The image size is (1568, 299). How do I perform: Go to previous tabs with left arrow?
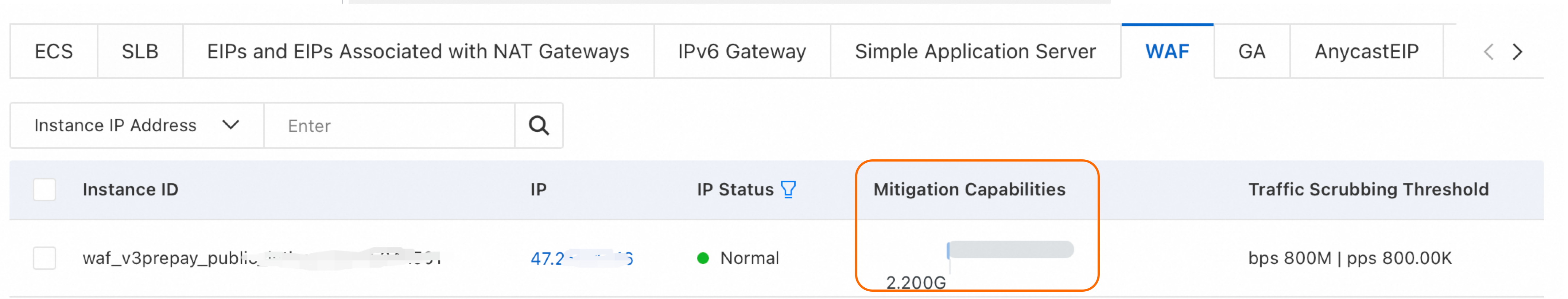point(1488,53)
